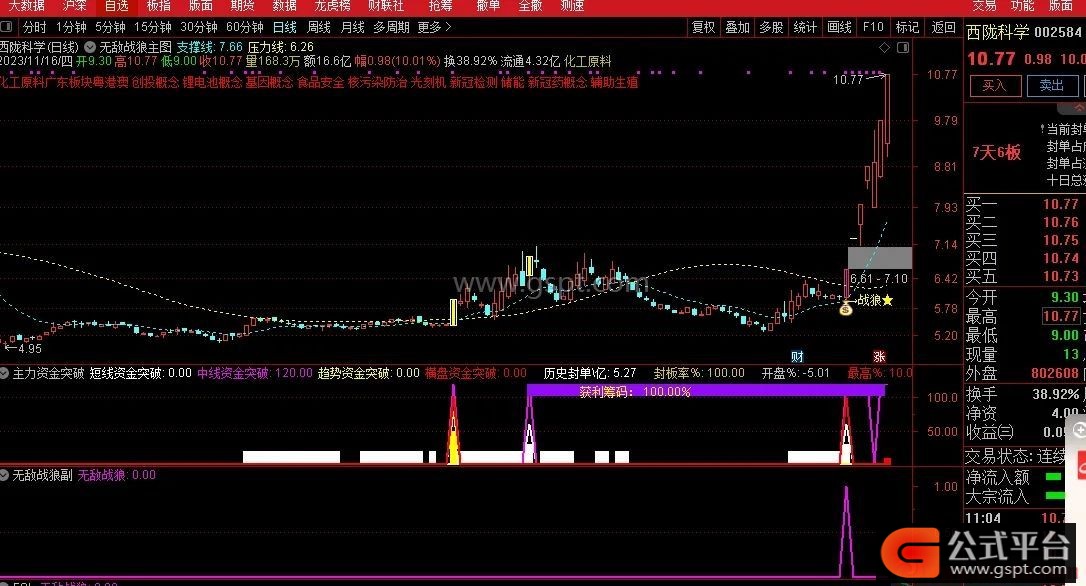Open the 撤单 menu
This screenshot has width=1086, height=586.
tap(488, 6)
